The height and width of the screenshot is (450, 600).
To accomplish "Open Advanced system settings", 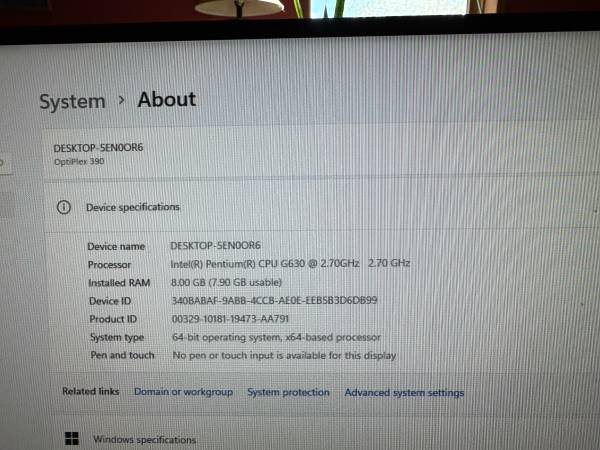I will coord(404,393).
